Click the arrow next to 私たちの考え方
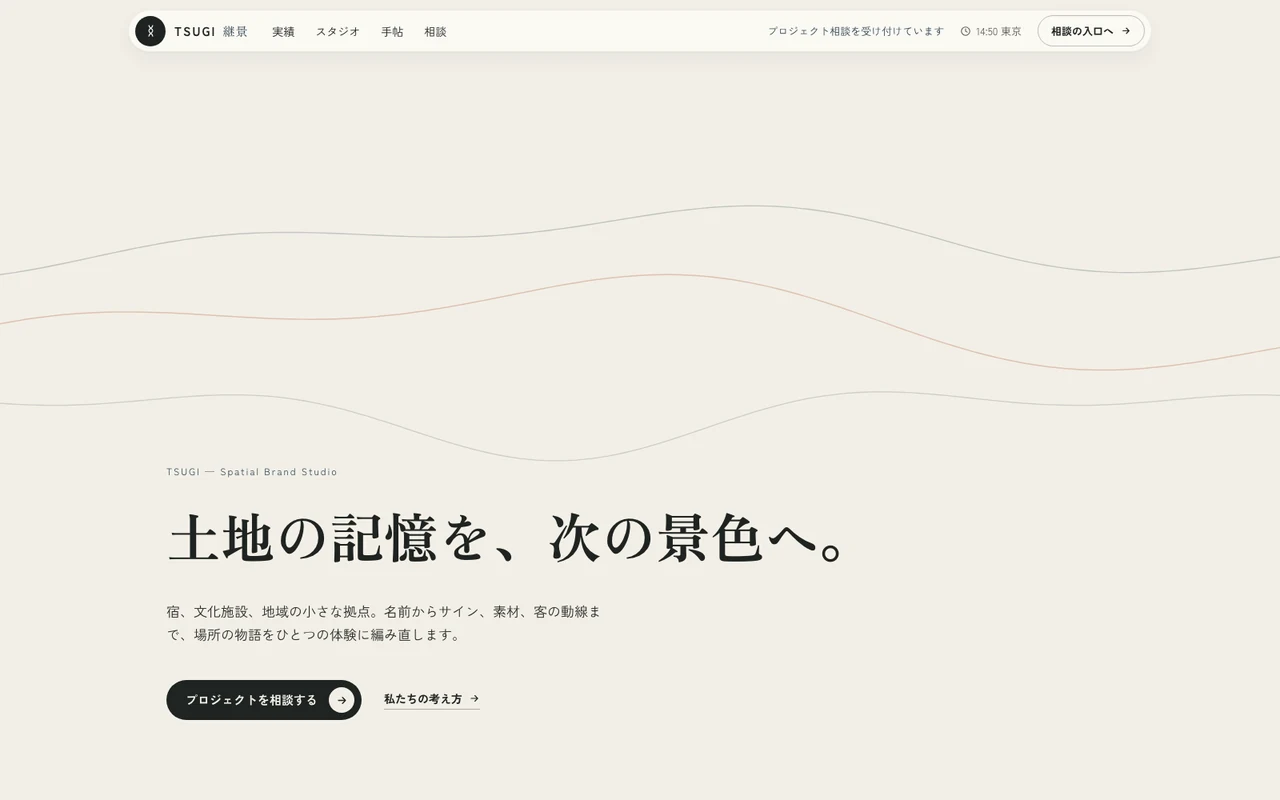Image resolution: width=1280 pixels, height=800 pixels. 474,699
